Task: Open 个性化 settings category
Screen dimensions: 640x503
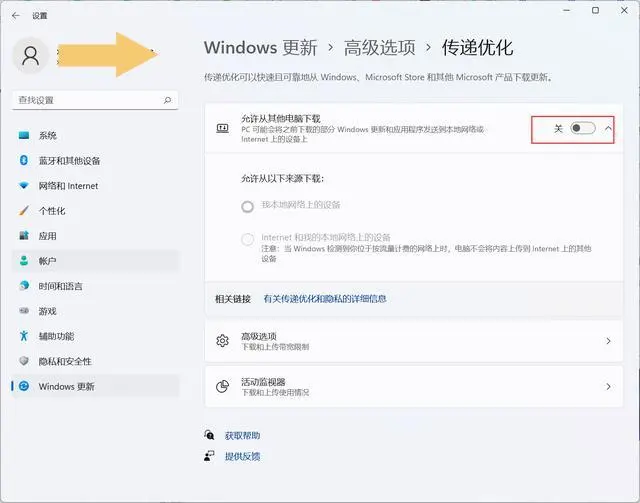Action: click(96, 211)
